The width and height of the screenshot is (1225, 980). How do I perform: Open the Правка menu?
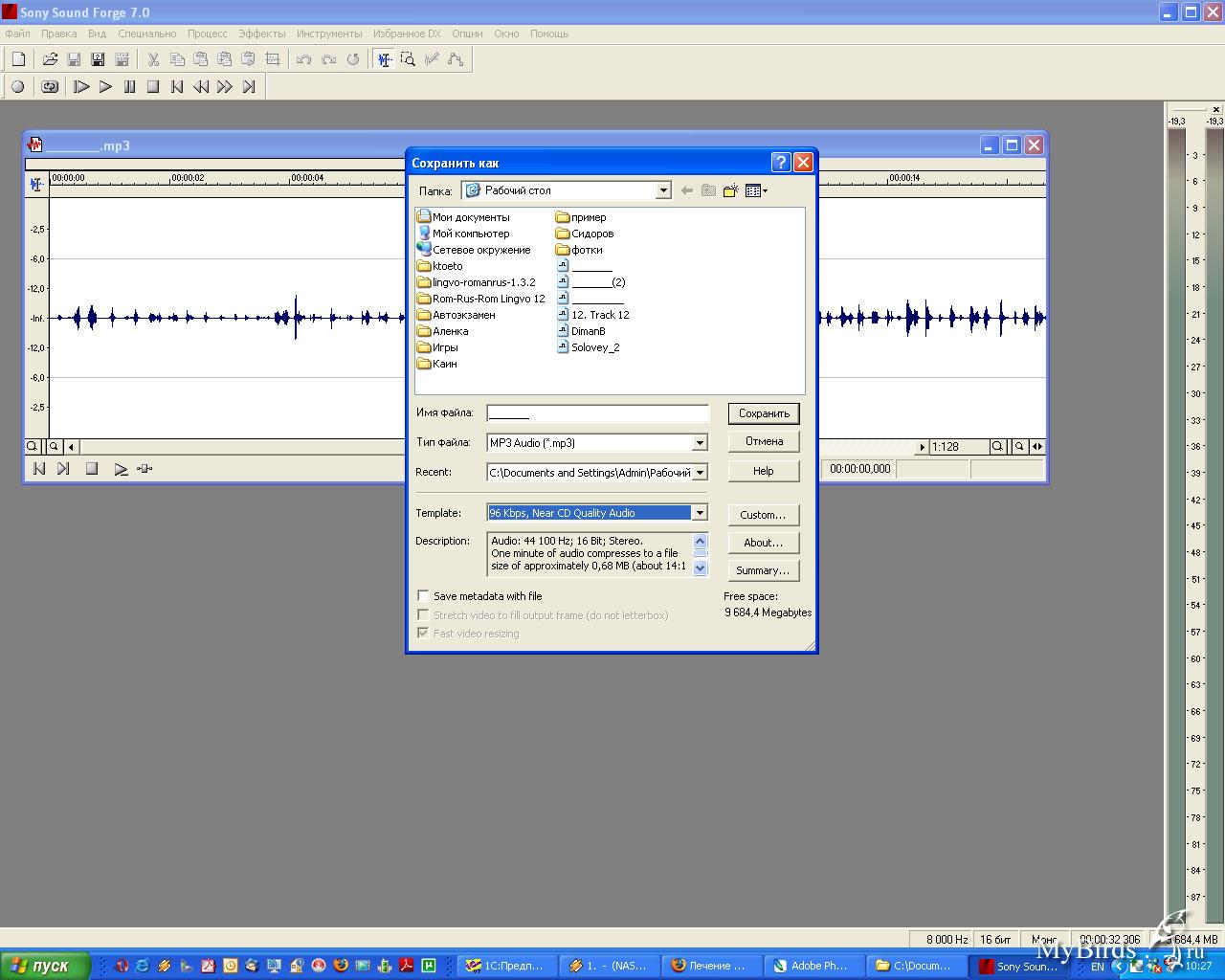(x=59, y=33)
